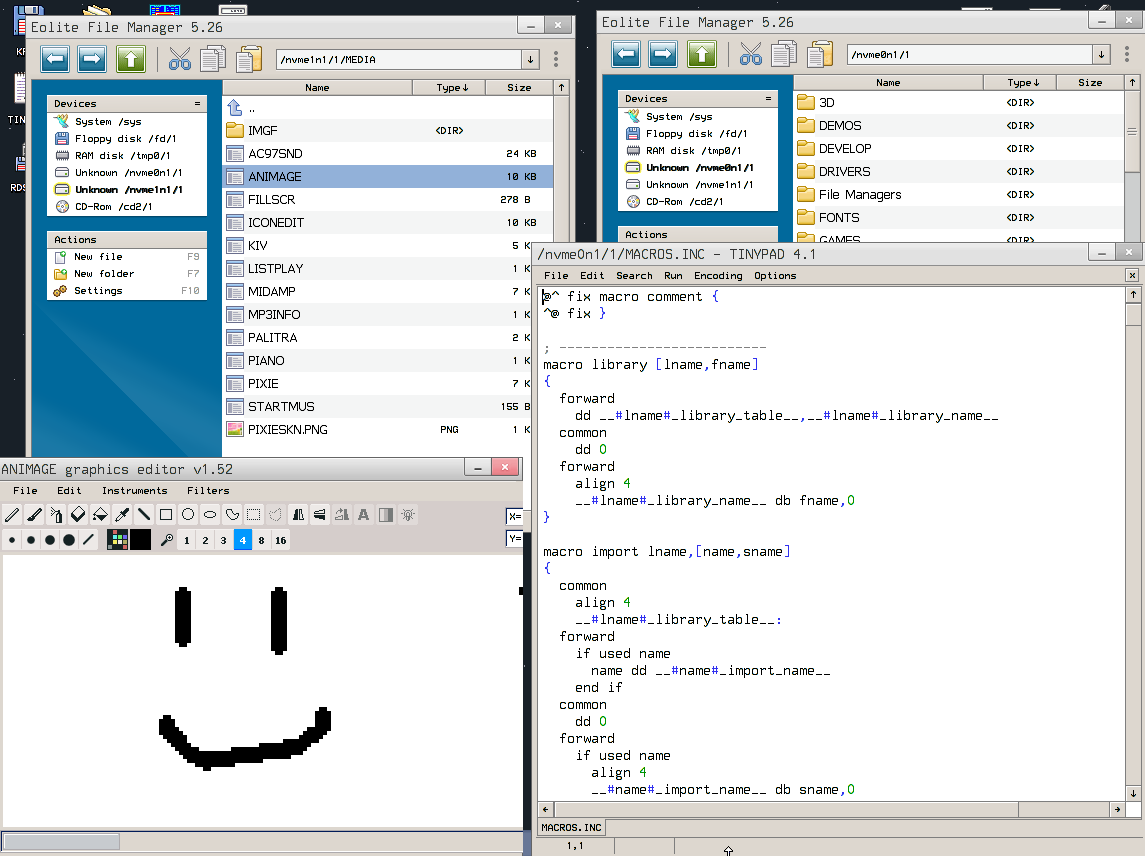Go up a folder in /nvme0n1/1 file manager
The image size is (1145, 856).
click(x=702, y=54)
